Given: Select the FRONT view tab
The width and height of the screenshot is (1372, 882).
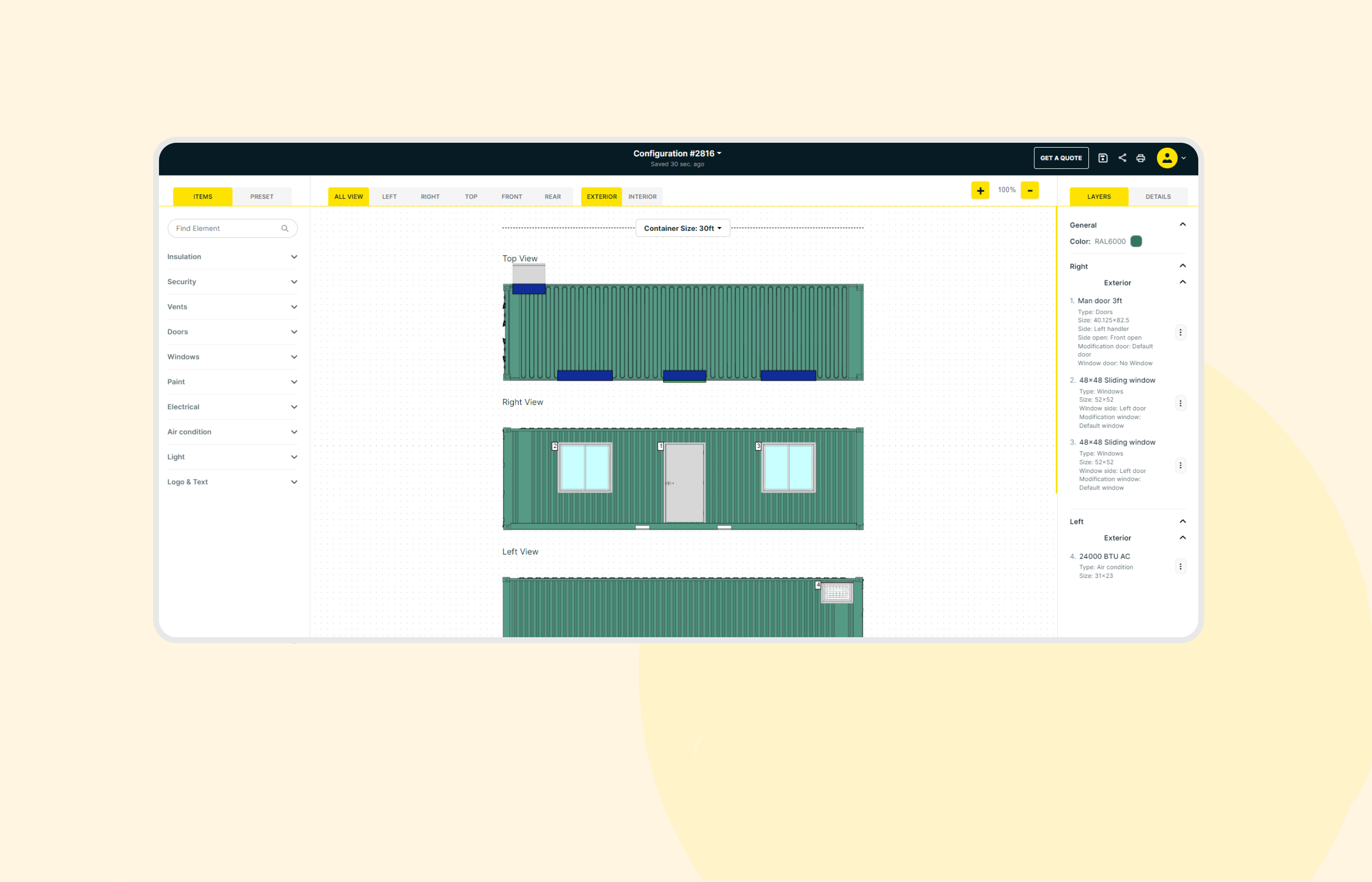Looking at the screenshot, I should pos(512,196).
